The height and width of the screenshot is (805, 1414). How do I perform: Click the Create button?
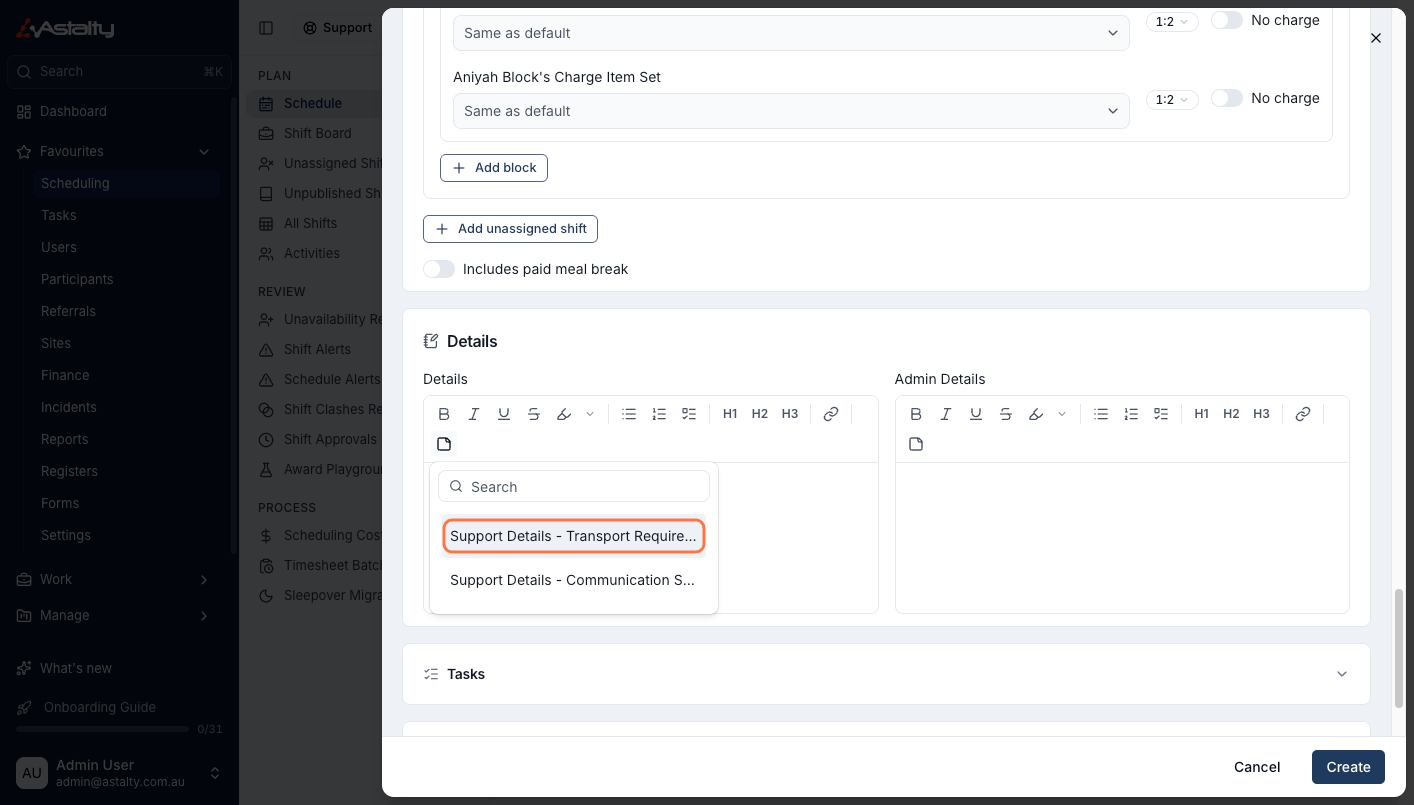(1348, 767)
